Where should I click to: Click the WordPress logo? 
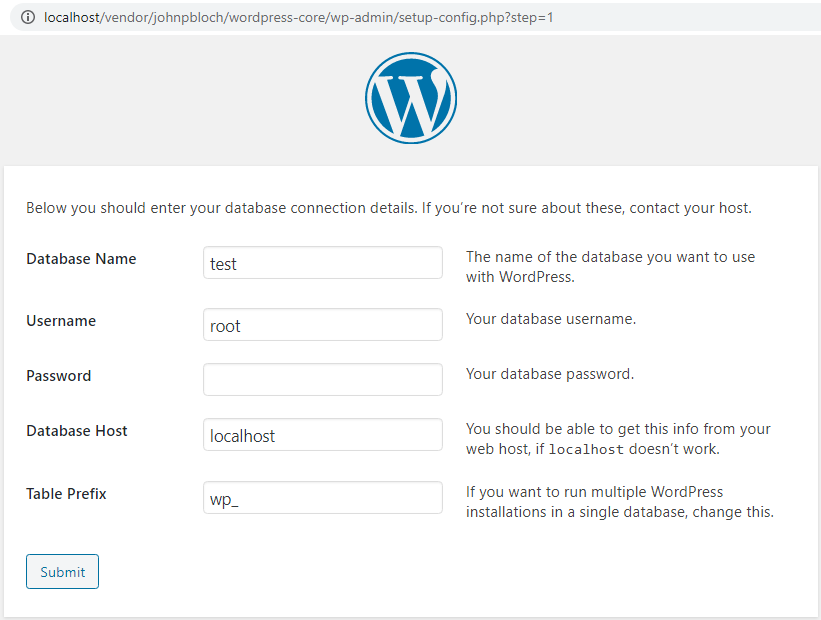(410, 97)
